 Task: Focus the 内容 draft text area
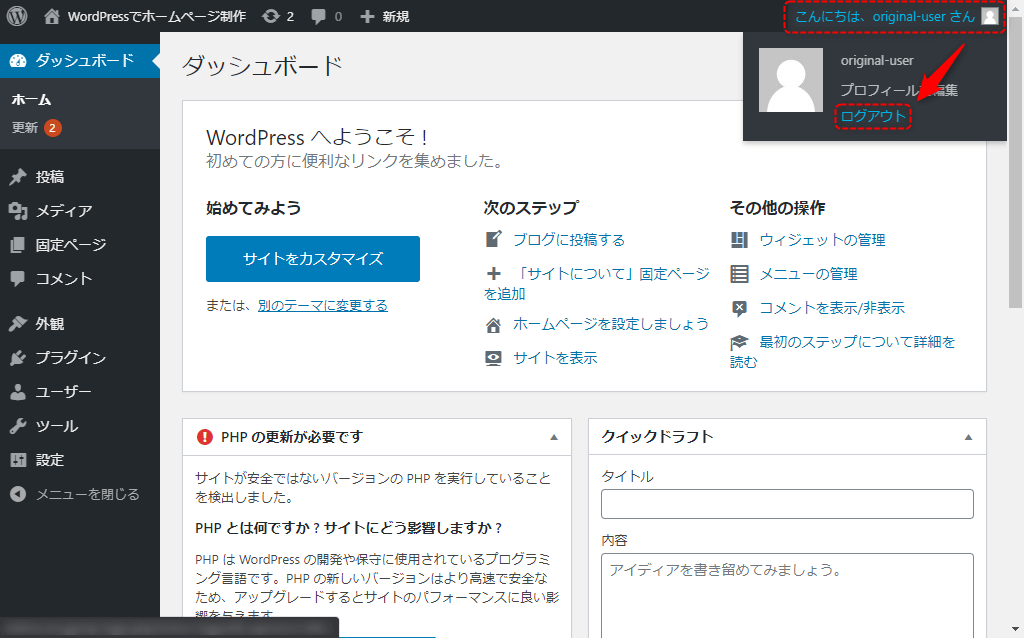tap(787, 596)
